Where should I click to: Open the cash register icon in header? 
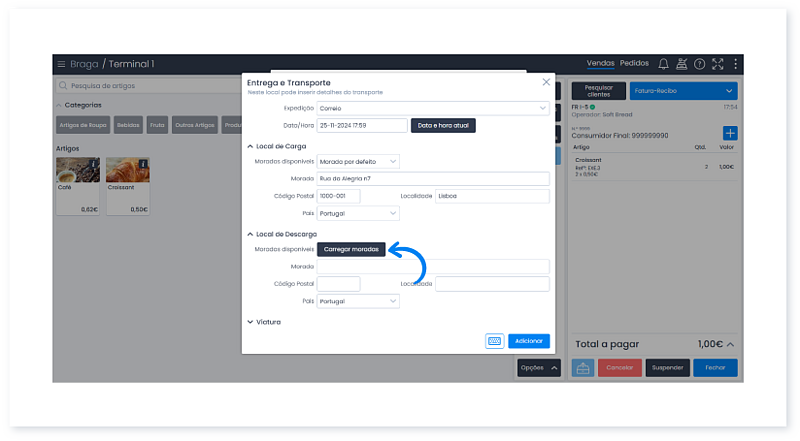pyautogui.click(x=681, y=64)
